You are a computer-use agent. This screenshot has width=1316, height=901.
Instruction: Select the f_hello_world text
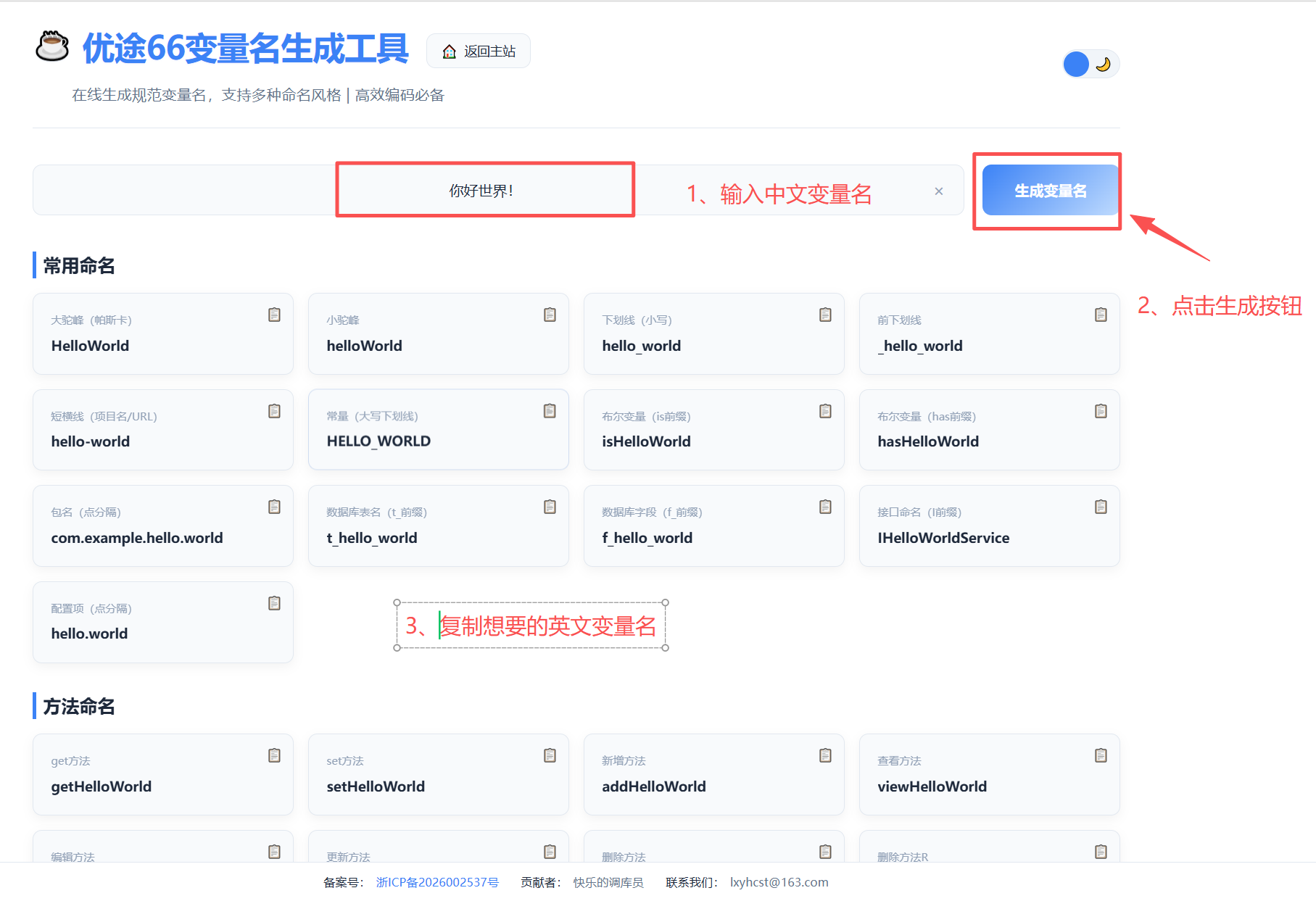[x=647, y=538]
